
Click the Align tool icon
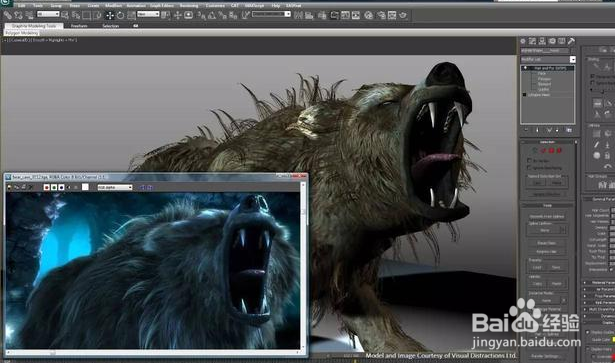[x=309, y=15]
